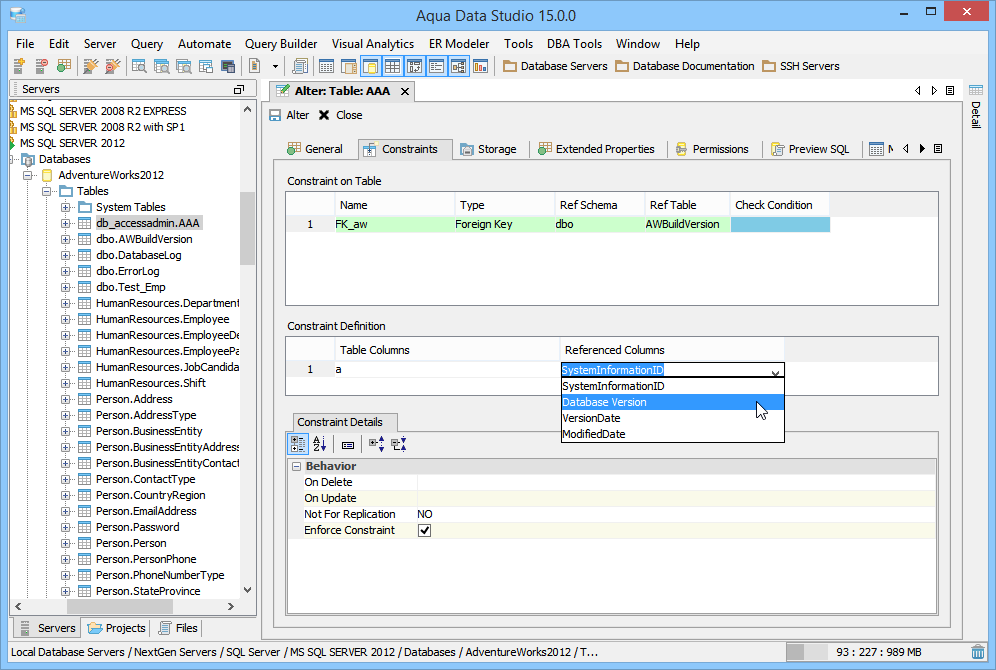The width and height of the screenshot is (996, 670).
Task: Click the collapse all properties icon
Action: pyautogui.click(x=398, y=444)
